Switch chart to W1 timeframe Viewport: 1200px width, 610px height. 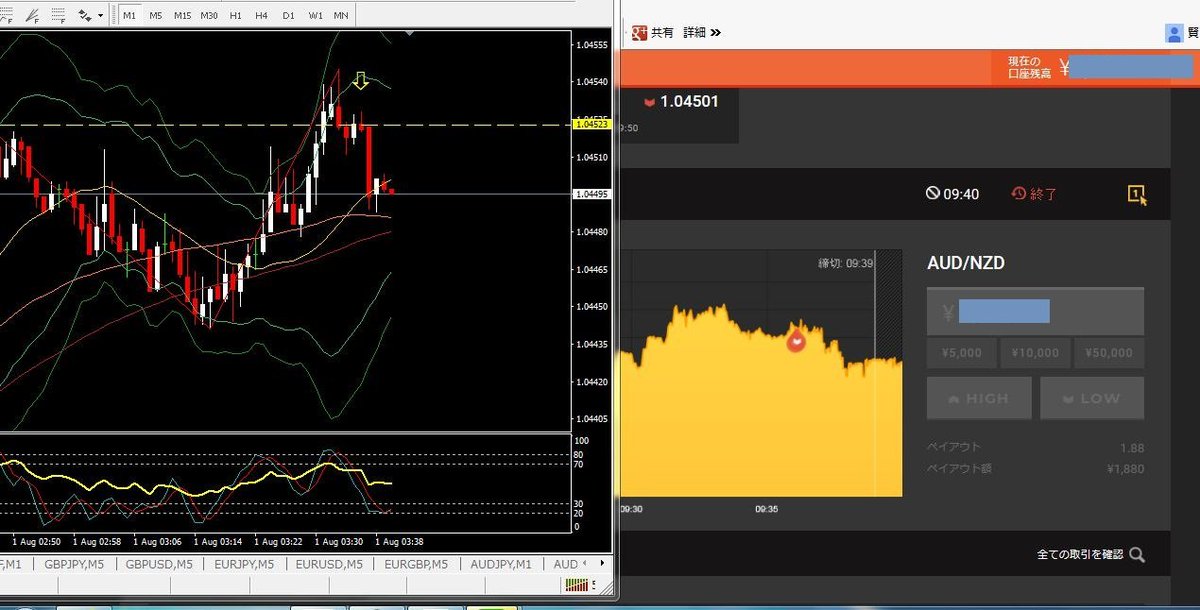[315, 16]
